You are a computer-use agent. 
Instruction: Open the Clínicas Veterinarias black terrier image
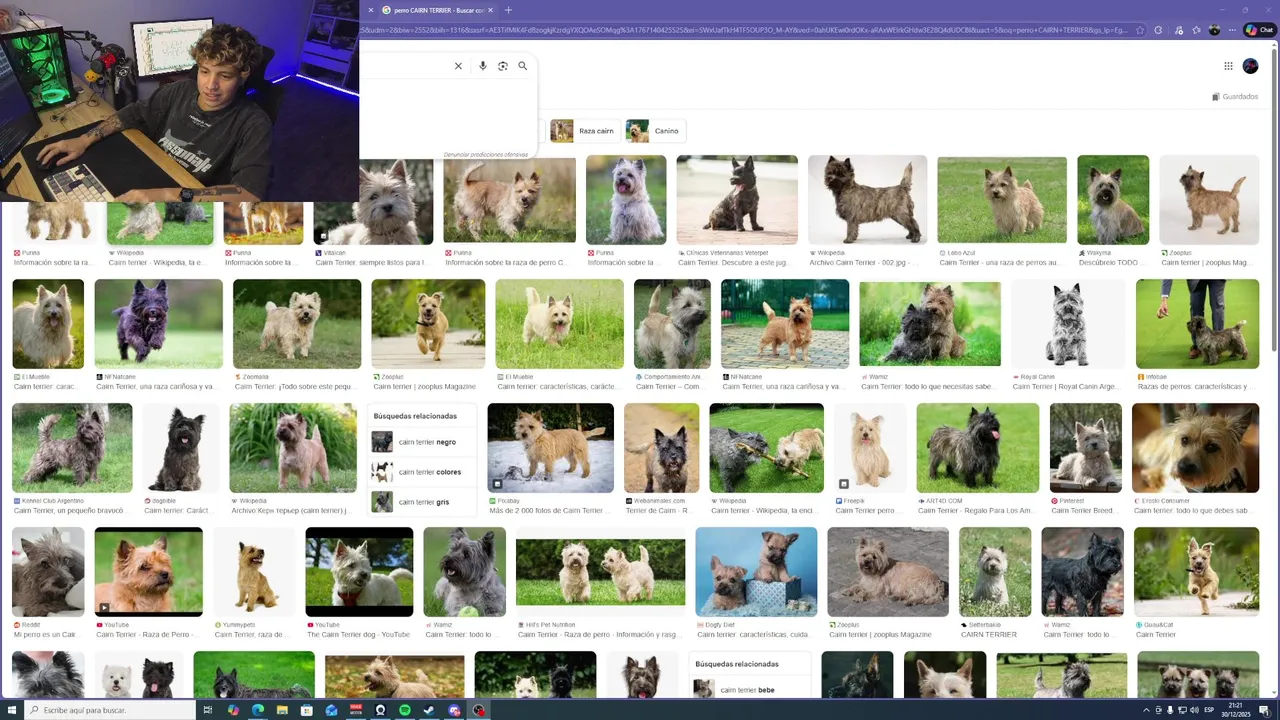click(x=737, y=199)
